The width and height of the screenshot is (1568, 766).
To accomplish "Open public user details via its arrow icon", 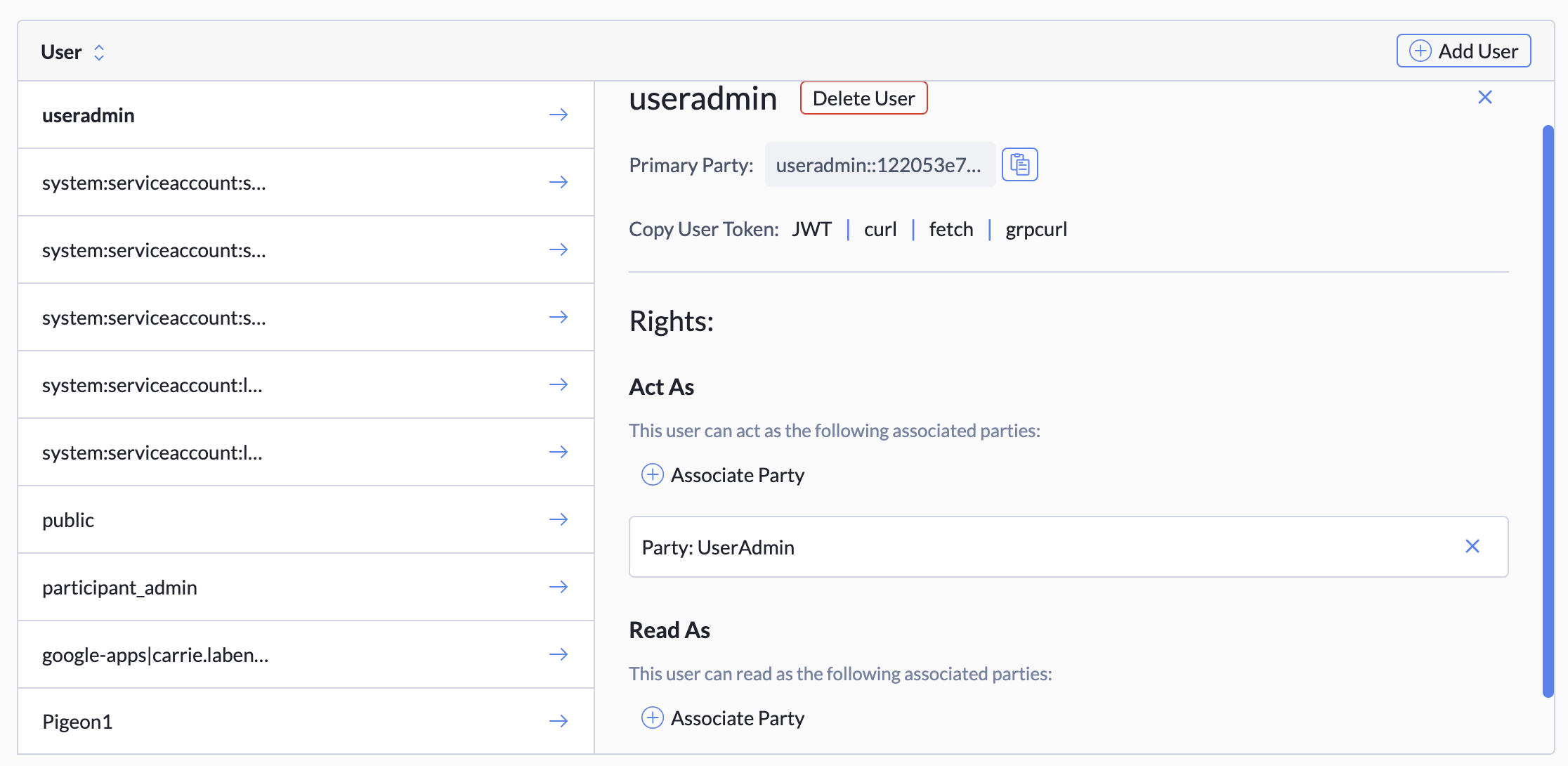I will click(x=558, y=519).
